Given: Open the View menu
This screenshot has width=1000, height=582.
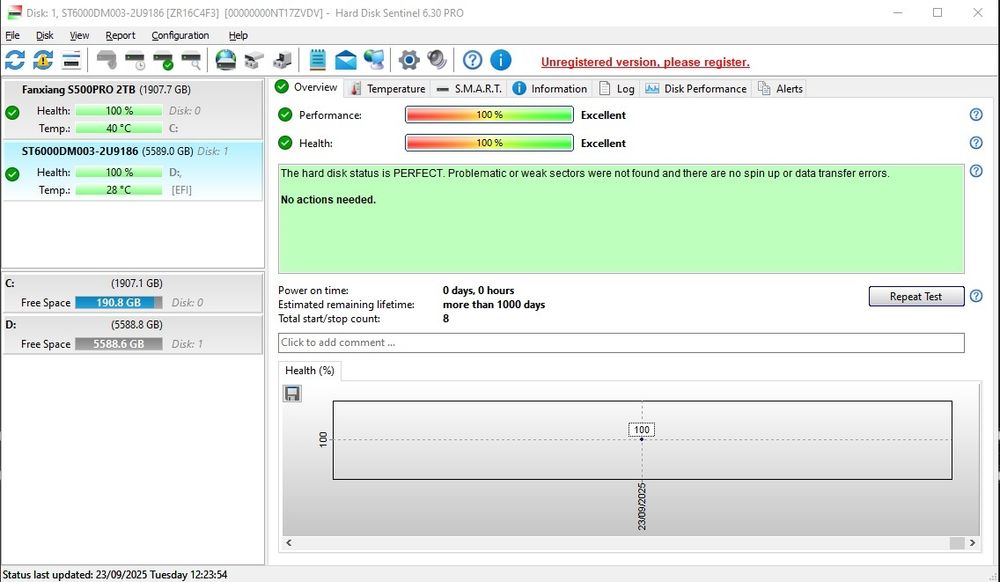Looking at the screenshot, I should [79, 36].
